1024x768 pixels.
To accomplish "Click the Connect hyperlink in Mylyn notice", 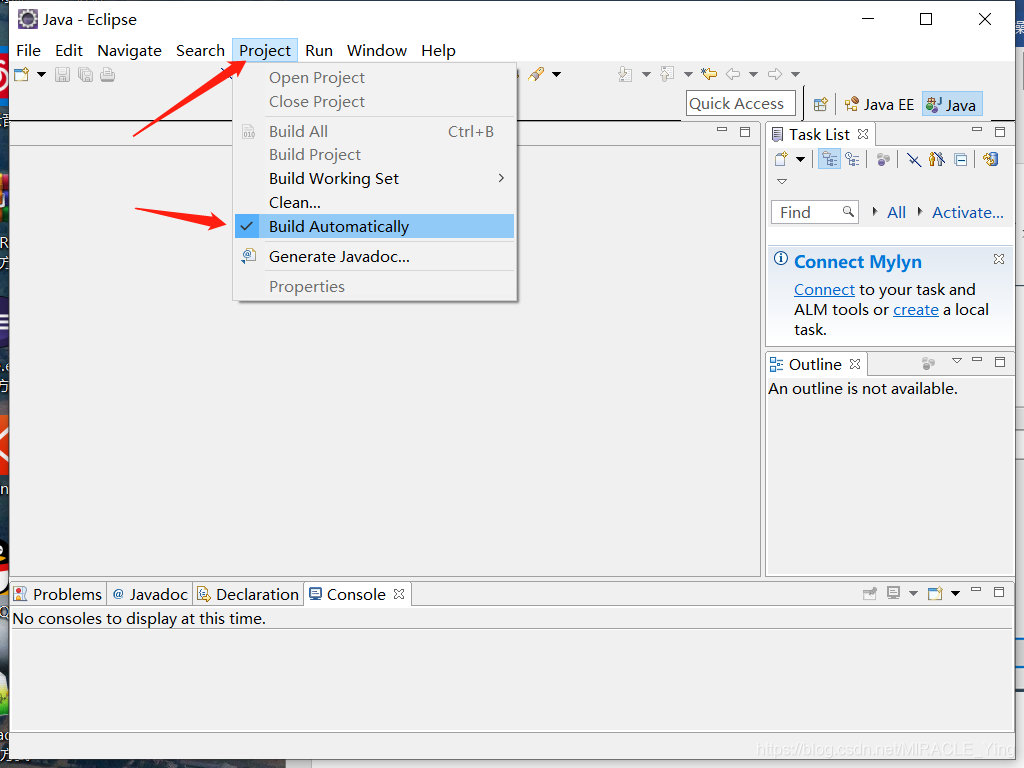I will pyautogui.click(x=824, y=289).
